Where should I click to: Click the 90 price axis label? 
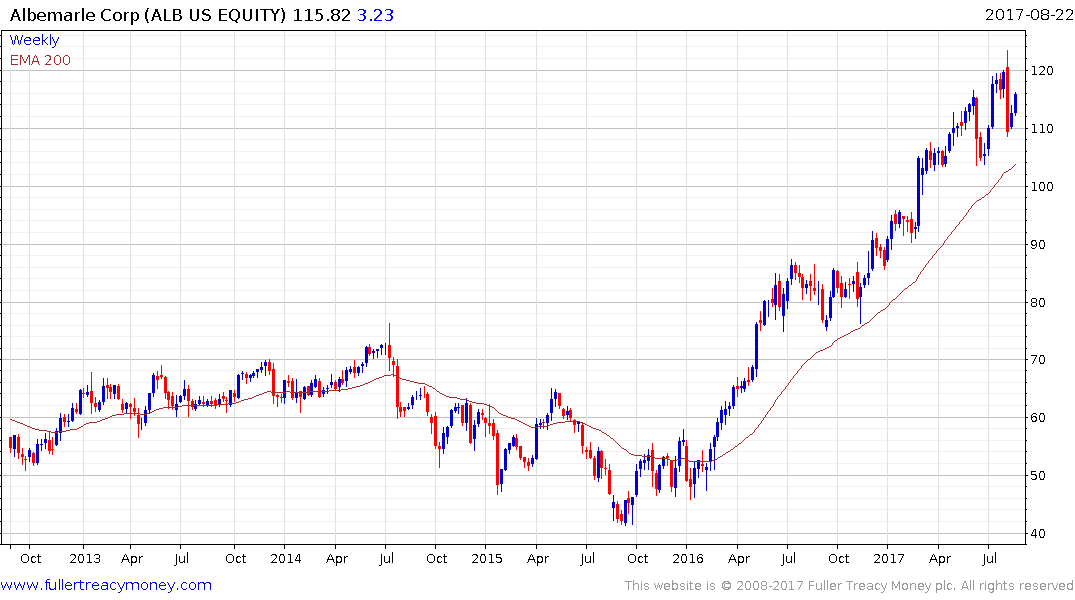1038,244
